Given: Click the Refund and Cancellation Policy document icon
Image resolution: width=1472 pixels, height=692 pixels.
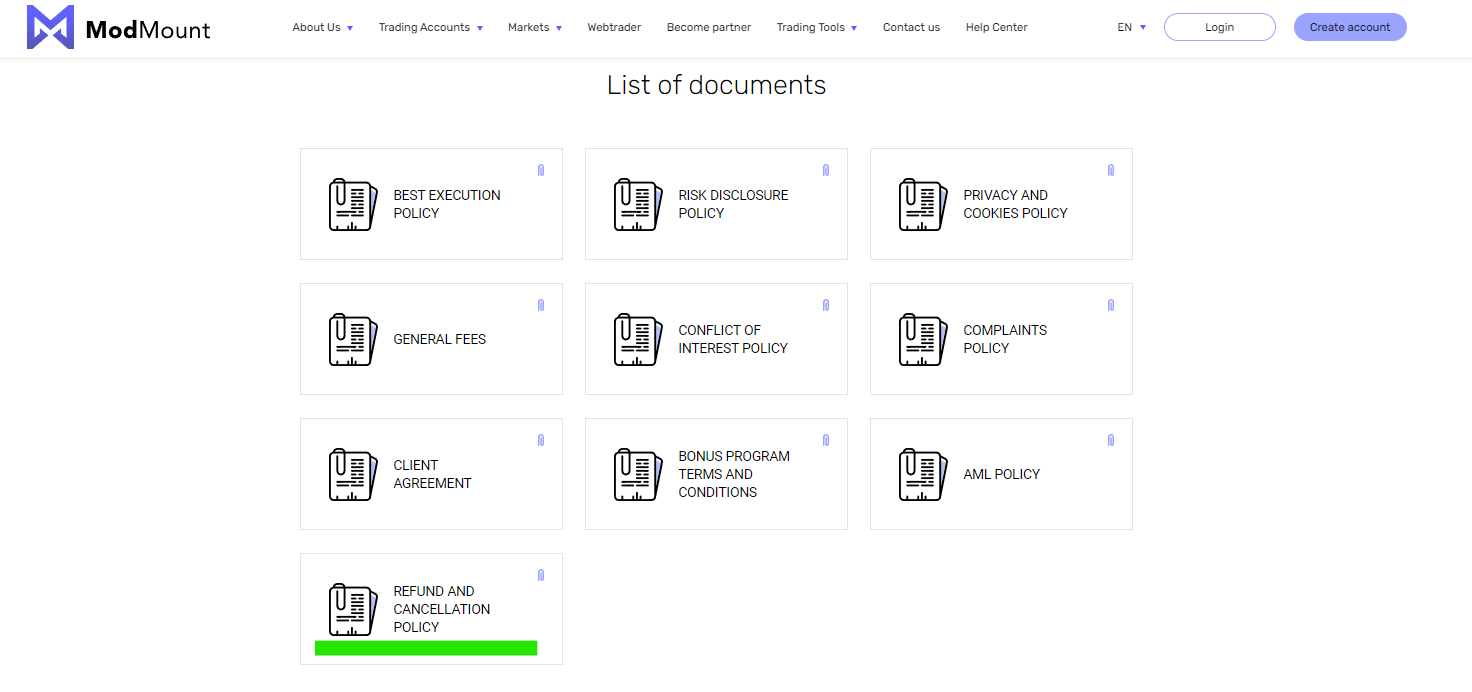Looking at the screenshot, I should coord(354,609).
